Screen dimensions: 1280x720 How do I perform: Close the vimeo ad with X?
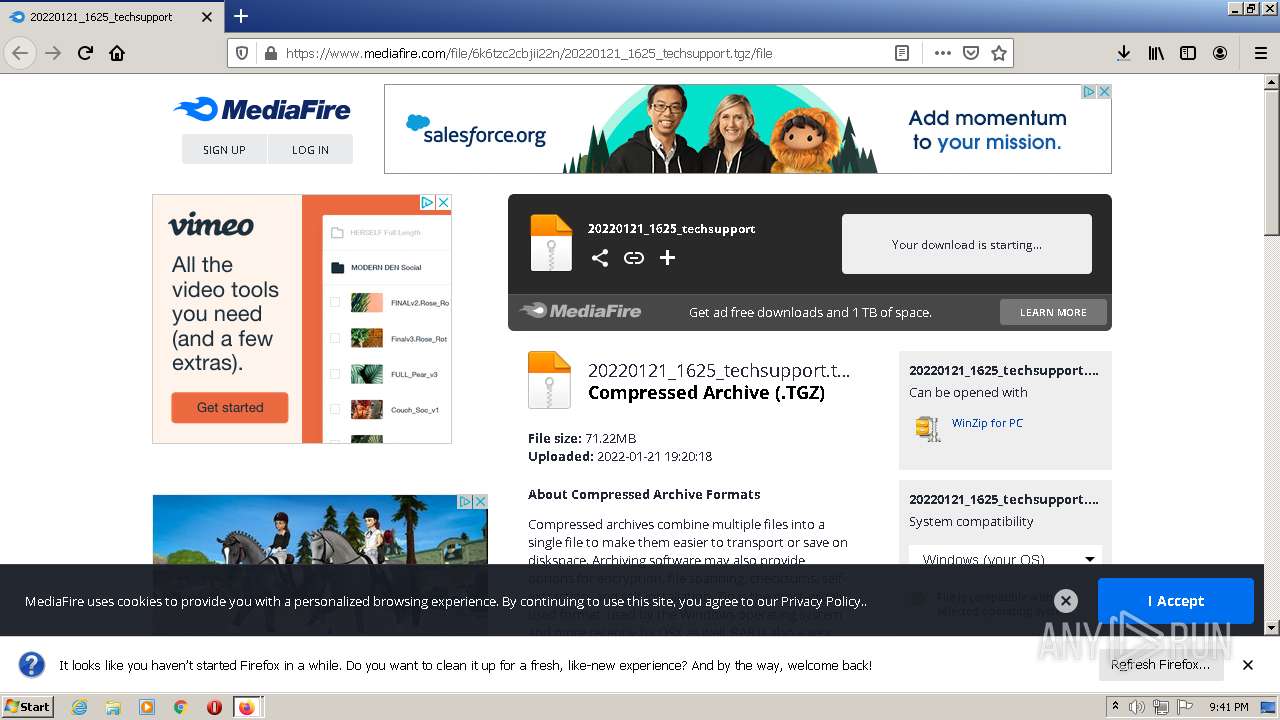[443, 202]
